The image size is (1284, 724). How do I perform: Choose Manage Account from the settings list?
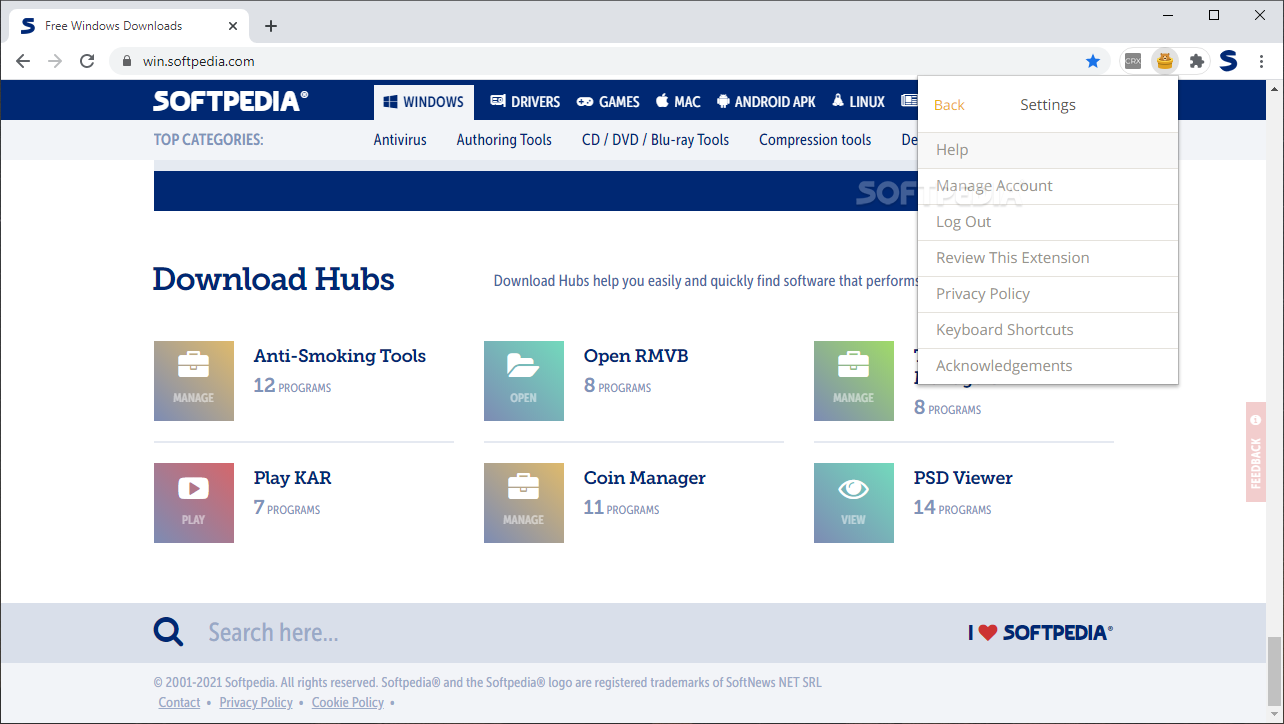click(x=1048, y=186)
